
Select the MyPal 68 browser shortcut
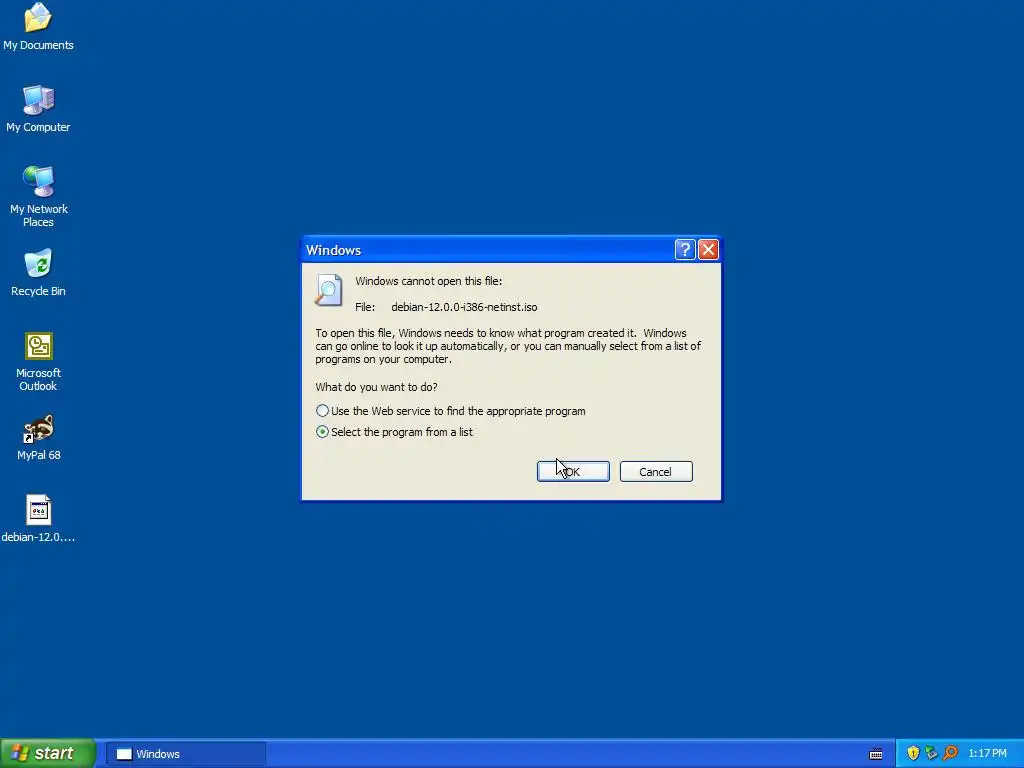[38, 437]
